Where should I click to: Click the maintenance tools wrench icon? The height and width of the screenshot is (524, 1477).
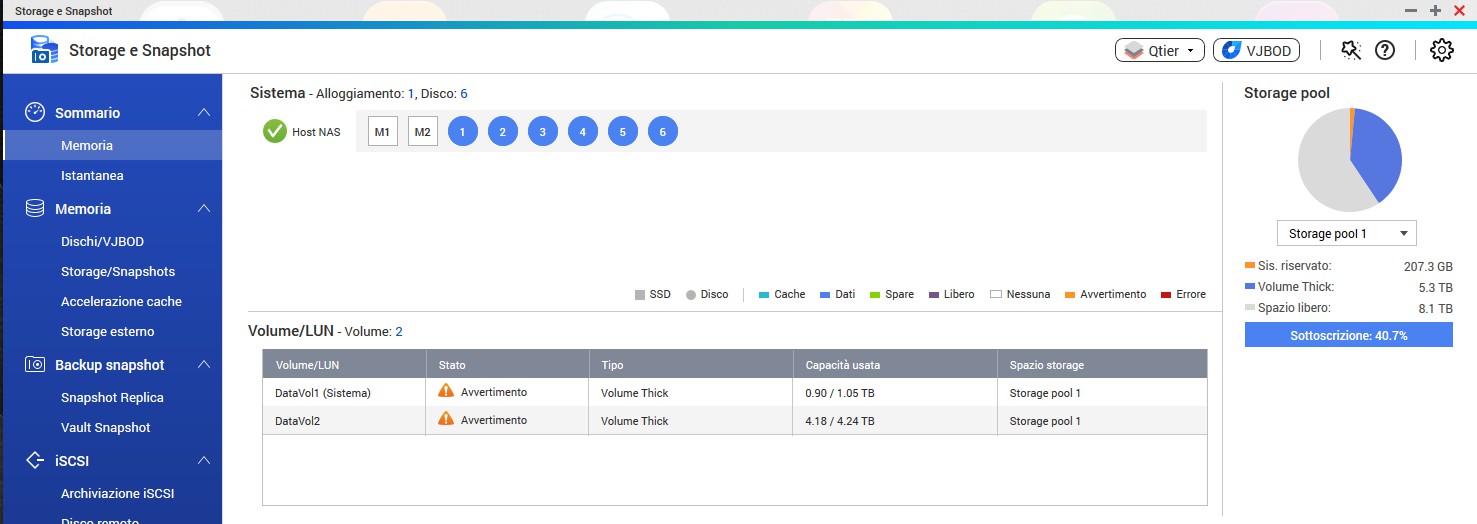click(1351, 50)
